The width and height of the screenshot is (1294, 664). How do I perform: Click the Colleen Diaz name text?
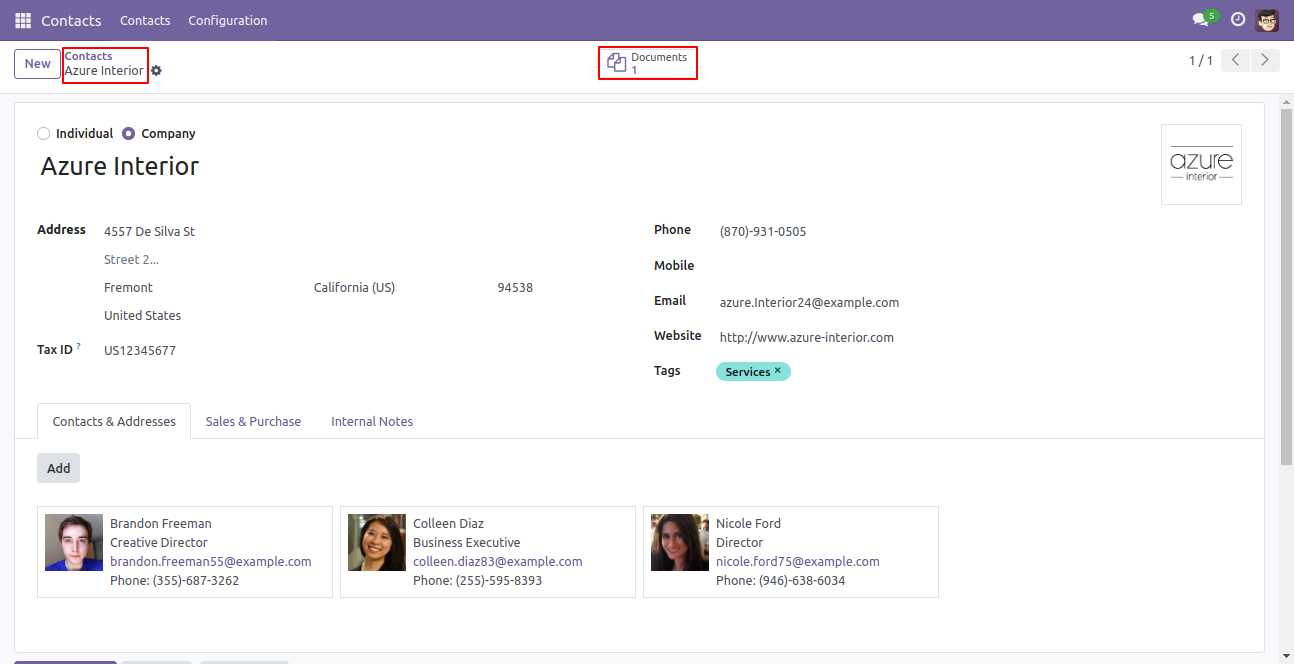448,523
